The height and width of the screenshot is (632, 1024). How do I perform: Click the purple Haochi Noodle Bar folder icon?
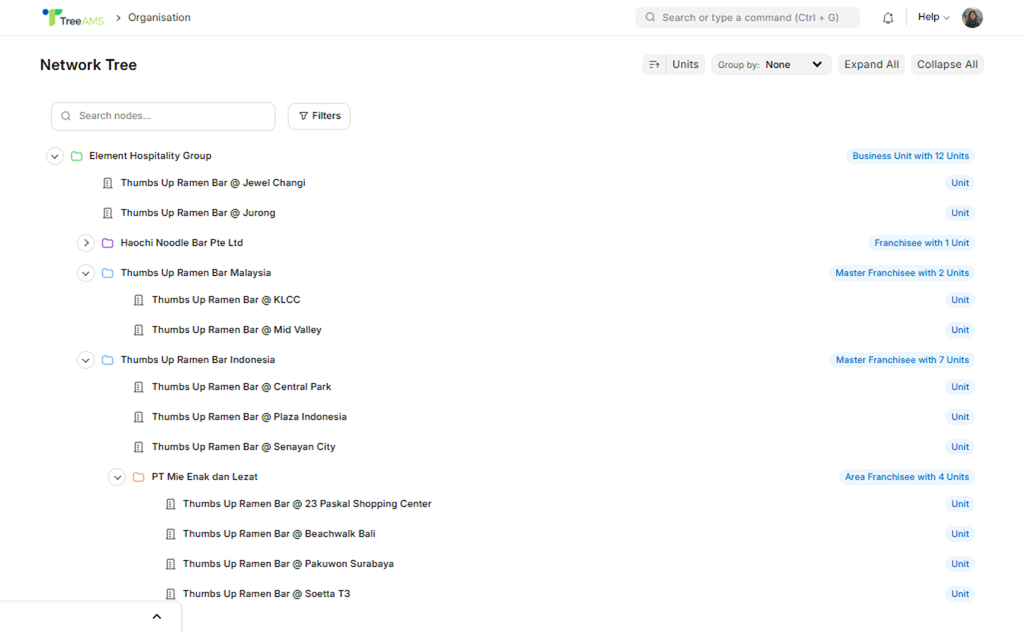(x=108, y=243)
